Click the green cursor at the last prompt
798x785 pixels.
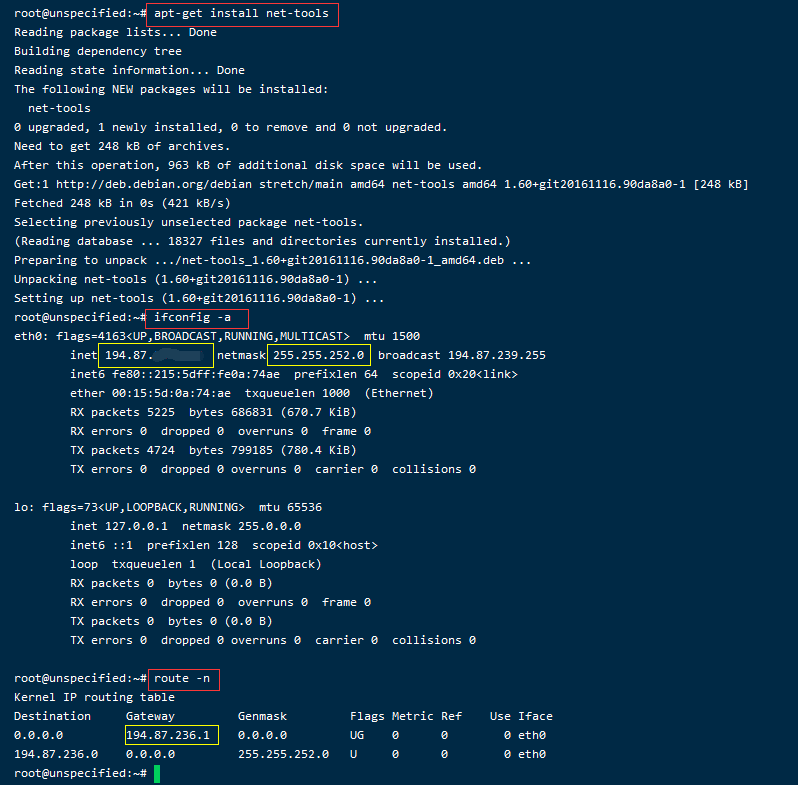pyautogui.click(x=156, y=774)
